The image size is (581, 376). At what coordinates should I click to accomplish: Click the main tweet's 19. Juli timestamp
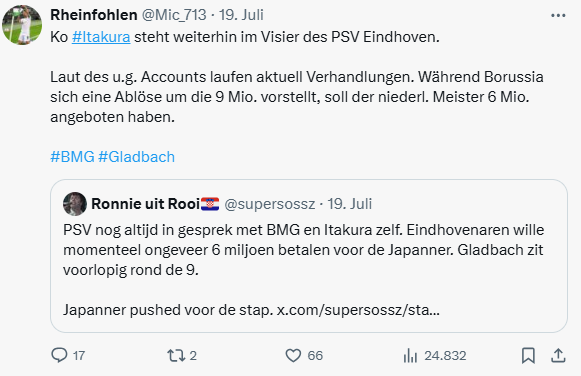[x=241, y=15]
